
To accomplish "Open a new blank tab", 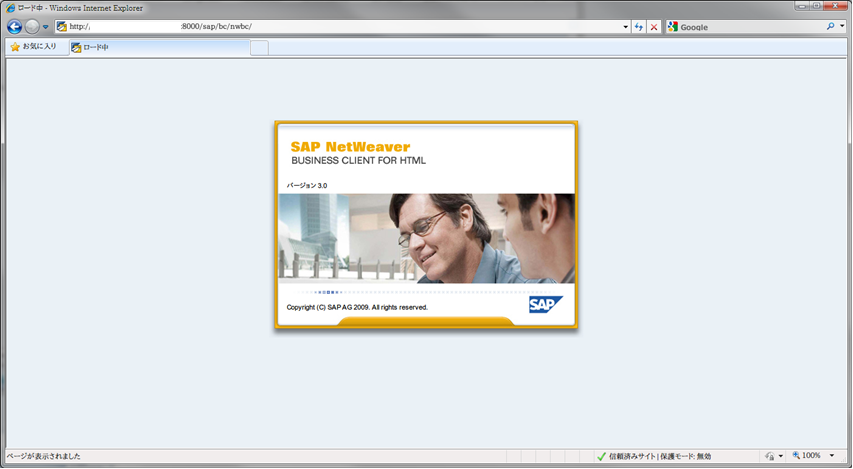I will click(x=259, y=48).
